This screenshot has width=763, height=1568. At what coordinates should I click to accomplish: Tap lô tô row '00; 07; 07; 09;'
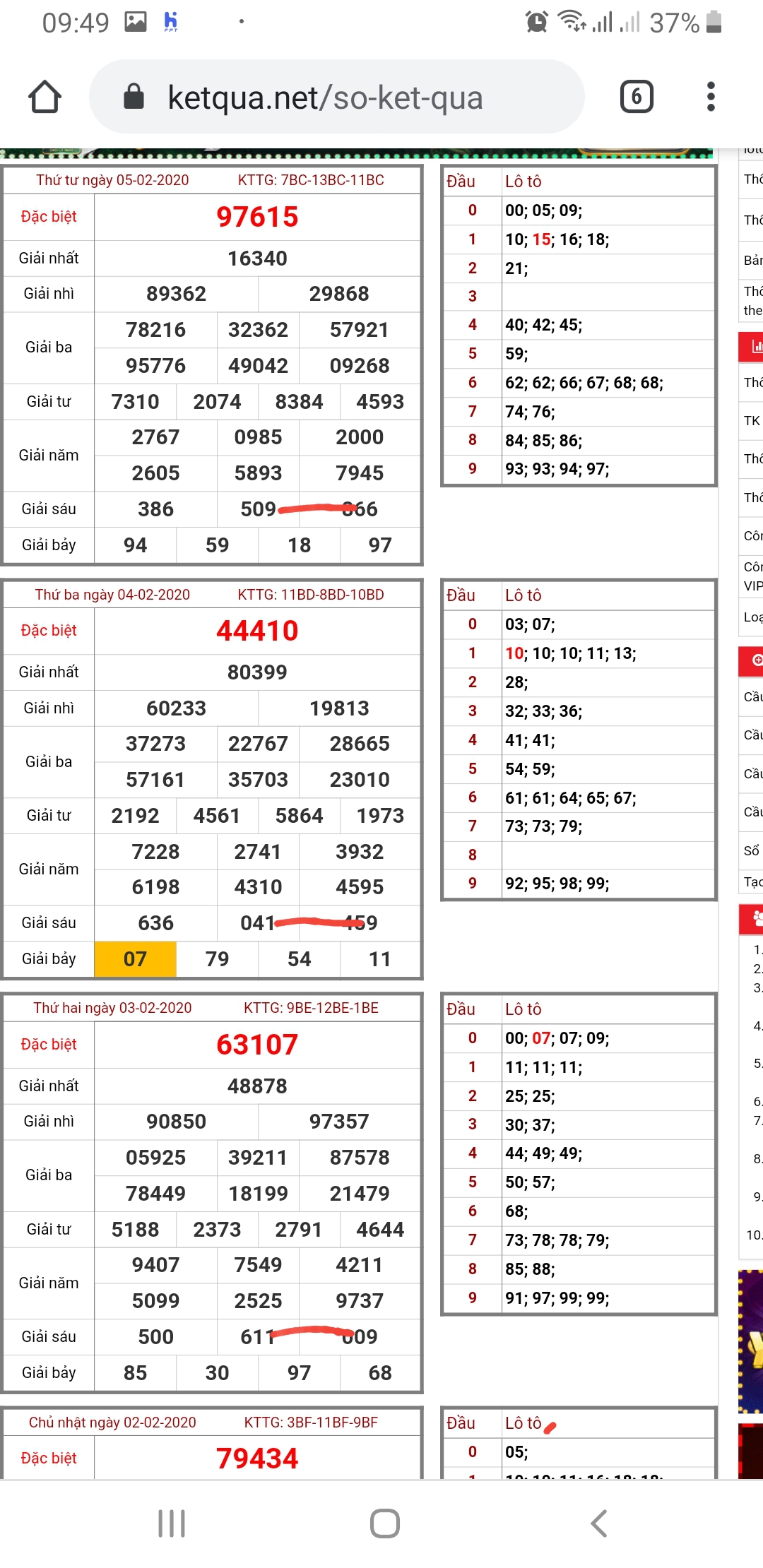point(557,1038)
